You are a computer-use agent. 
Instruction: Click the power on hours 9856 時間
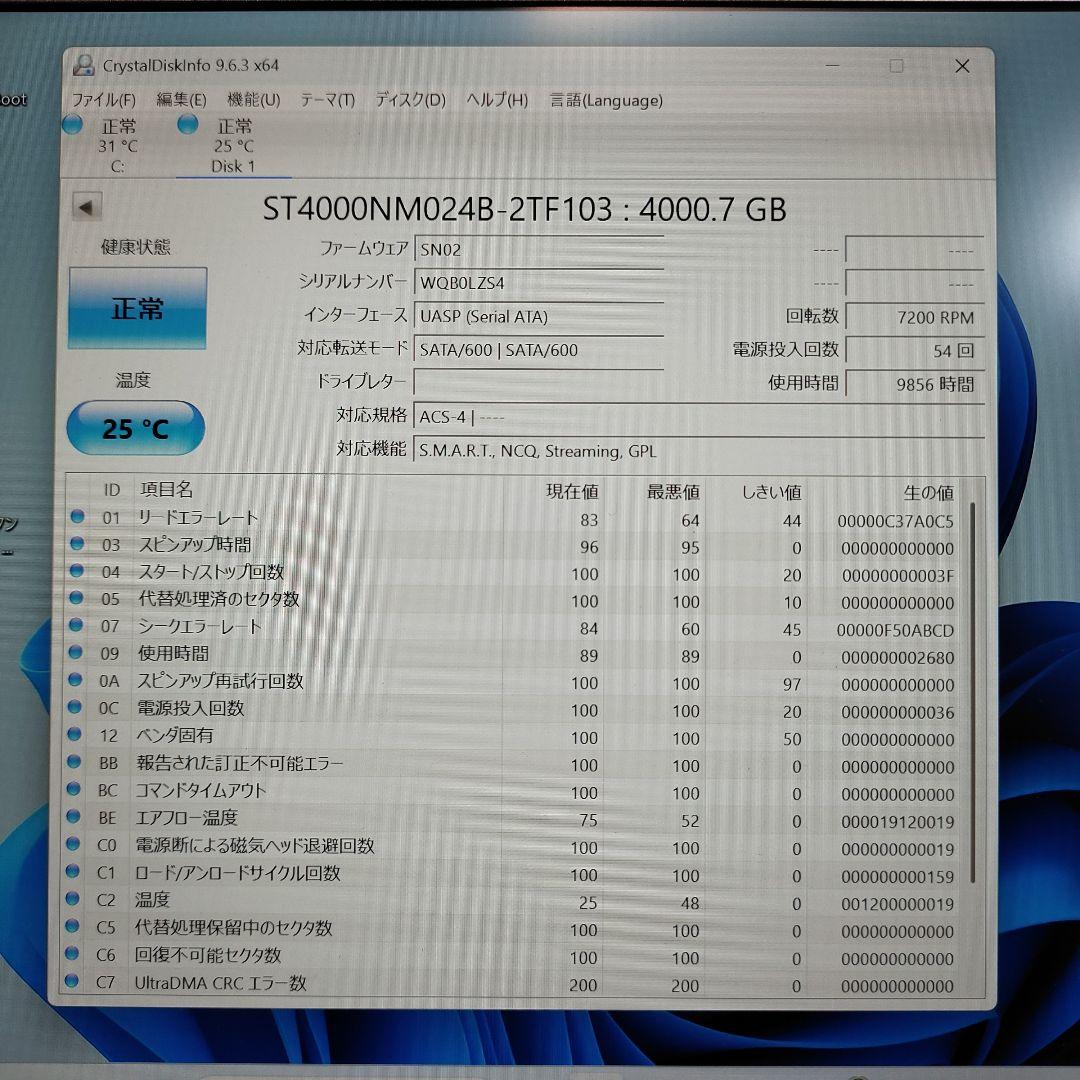pos(915,384)
